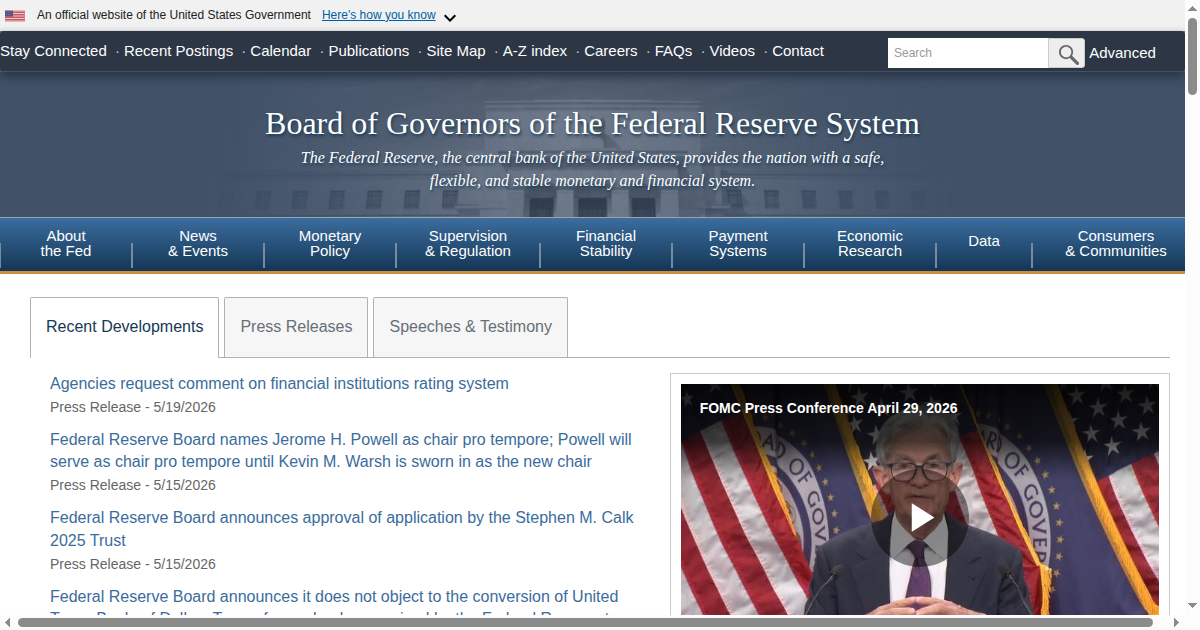Open Stay Connected link
This screenshot has width=1200, height=630.
tap(53, 51)
